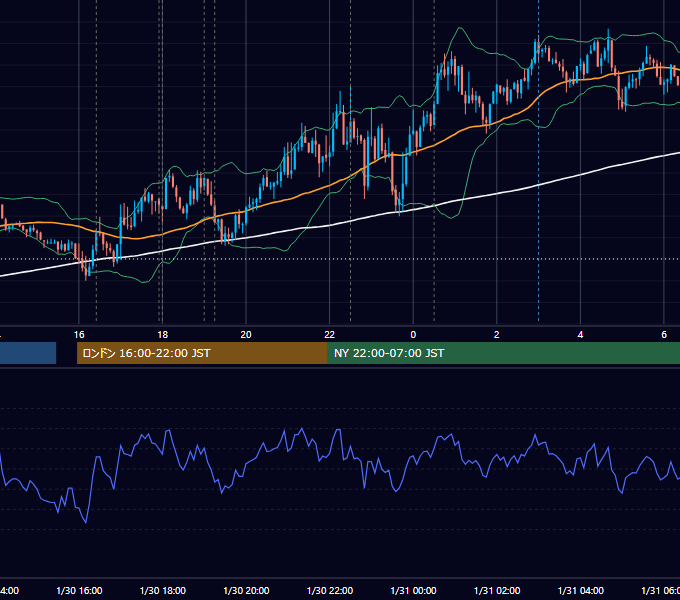Click the 1/31 00:00 date label
680x600 pixels.
pyautogui.click(x=413, y=590)
